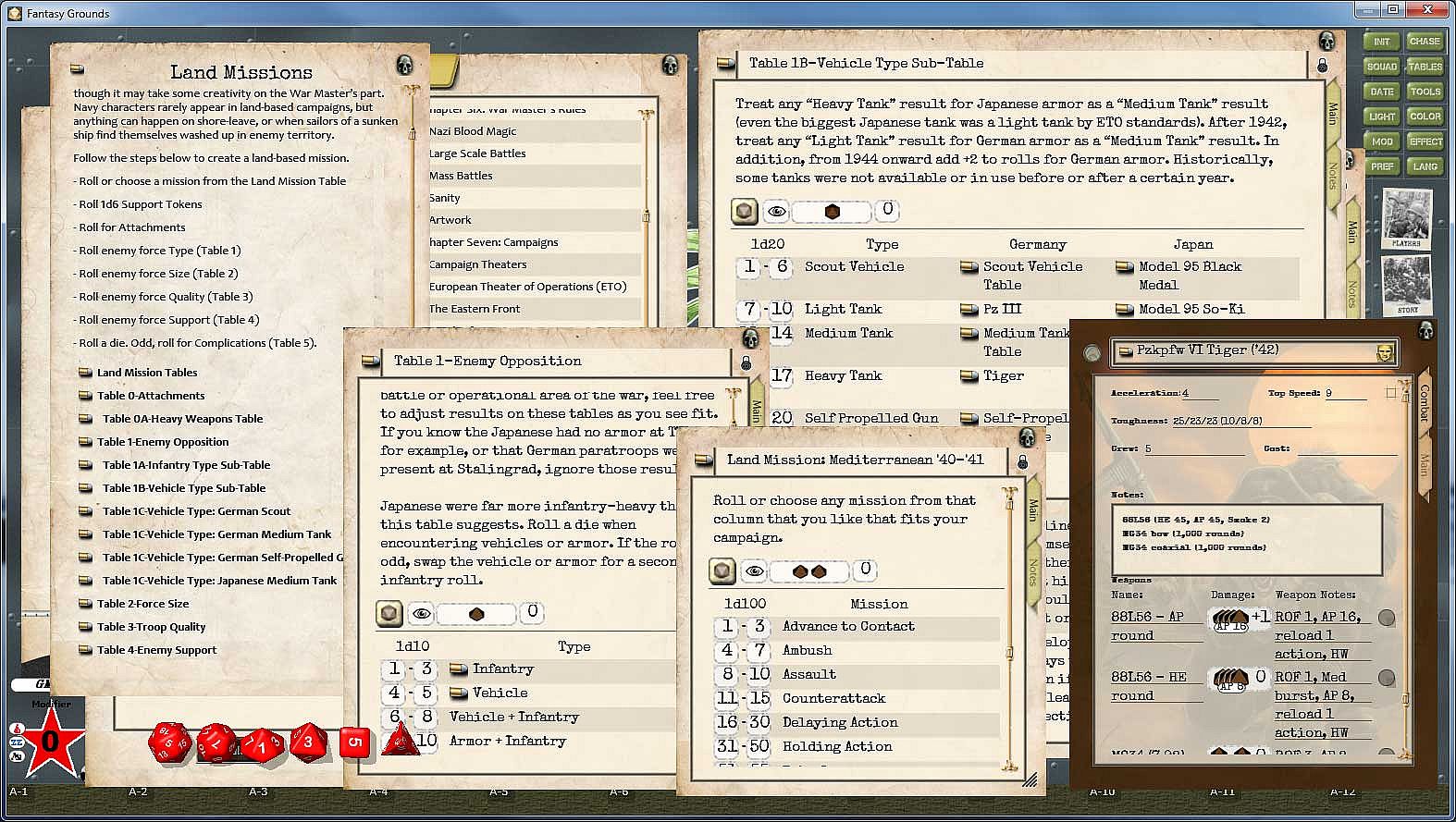Open Notes tab on Table 1B window
The image size is (1456, 822).
pos(1333,175)
